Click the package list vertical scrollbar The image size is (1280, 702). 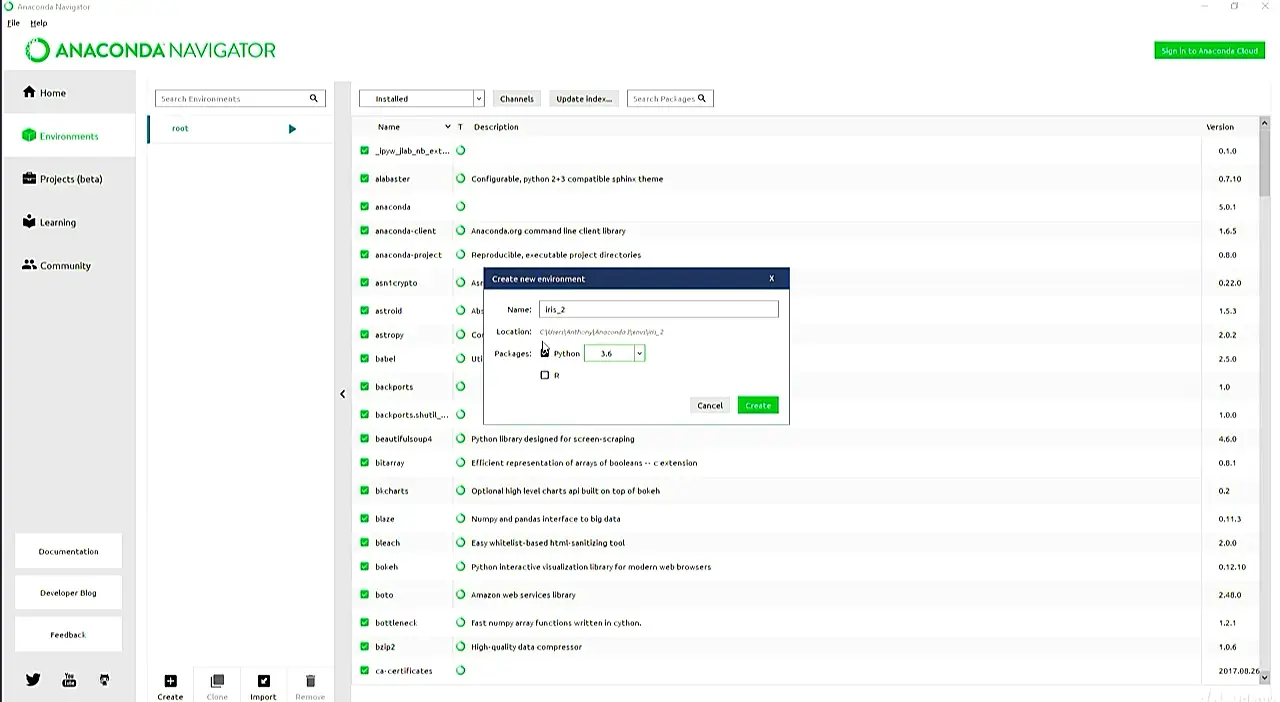coord(1264,162)
